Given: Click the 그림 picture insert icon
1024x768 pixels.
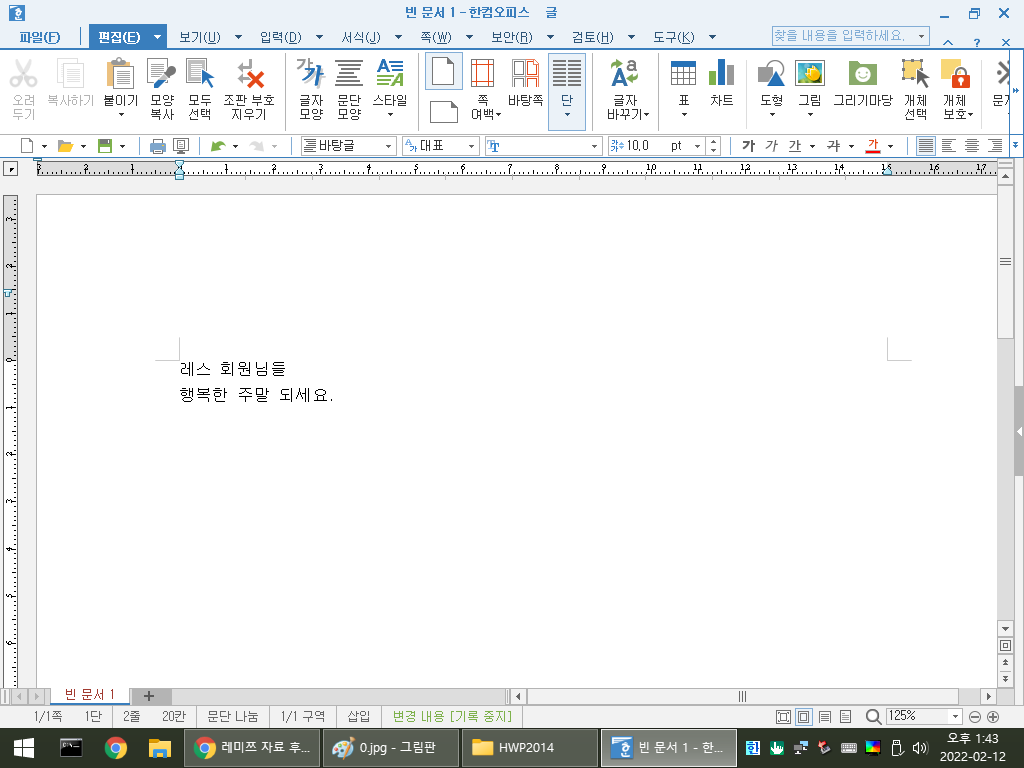Looking at the screenshot, I should click(x=810, y=87).
